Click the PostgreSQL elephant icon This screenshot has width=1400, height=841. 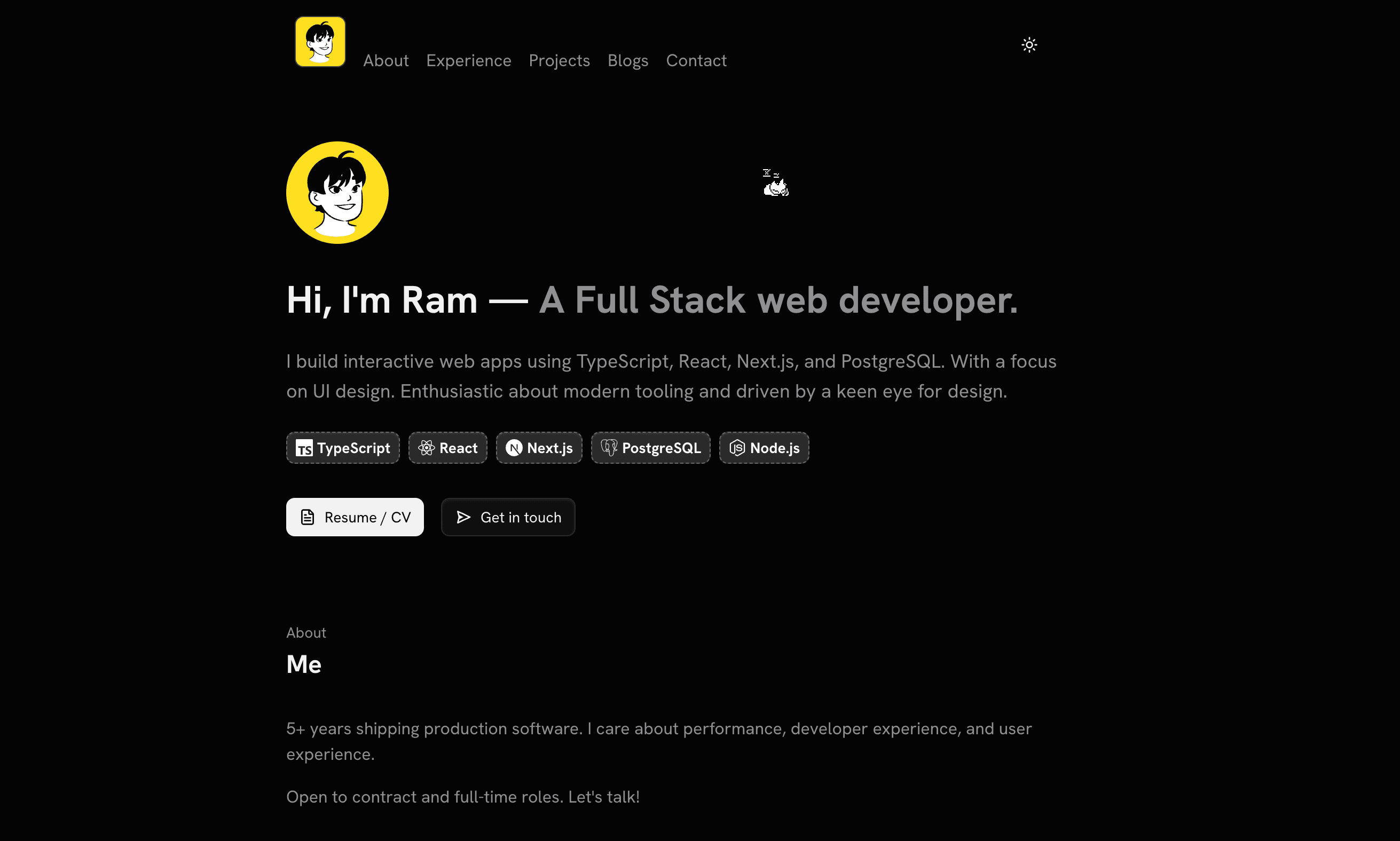[609, 448]
